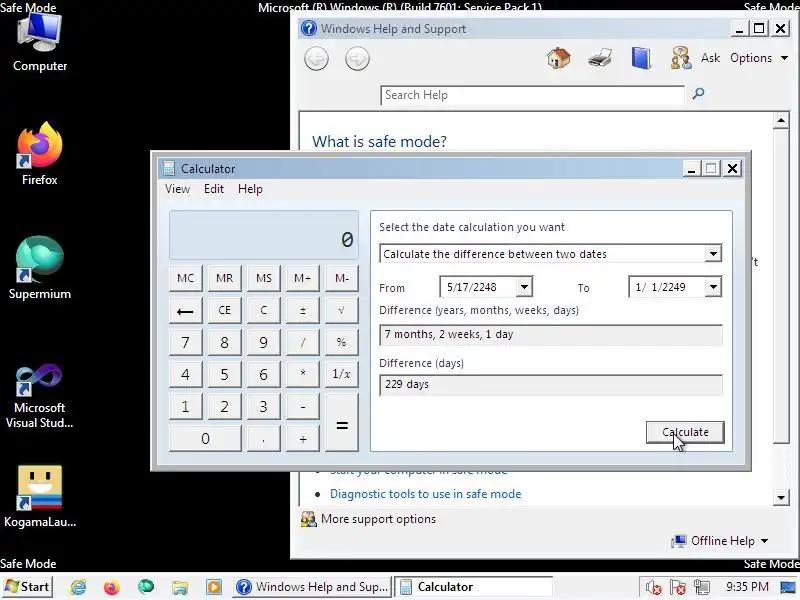Open Windows Explorer folder on taskbar
The height and width of the screenshot is (600, 800).
pyautogui.click(x=180, y=587)
